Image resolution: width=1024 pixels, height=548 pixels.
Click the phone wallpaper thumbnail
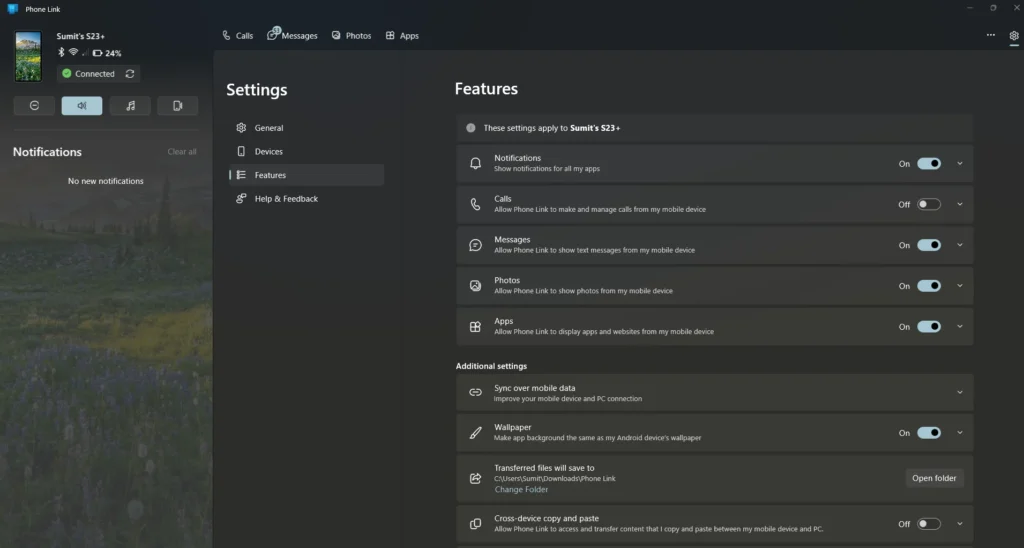(x=28, y=56)
